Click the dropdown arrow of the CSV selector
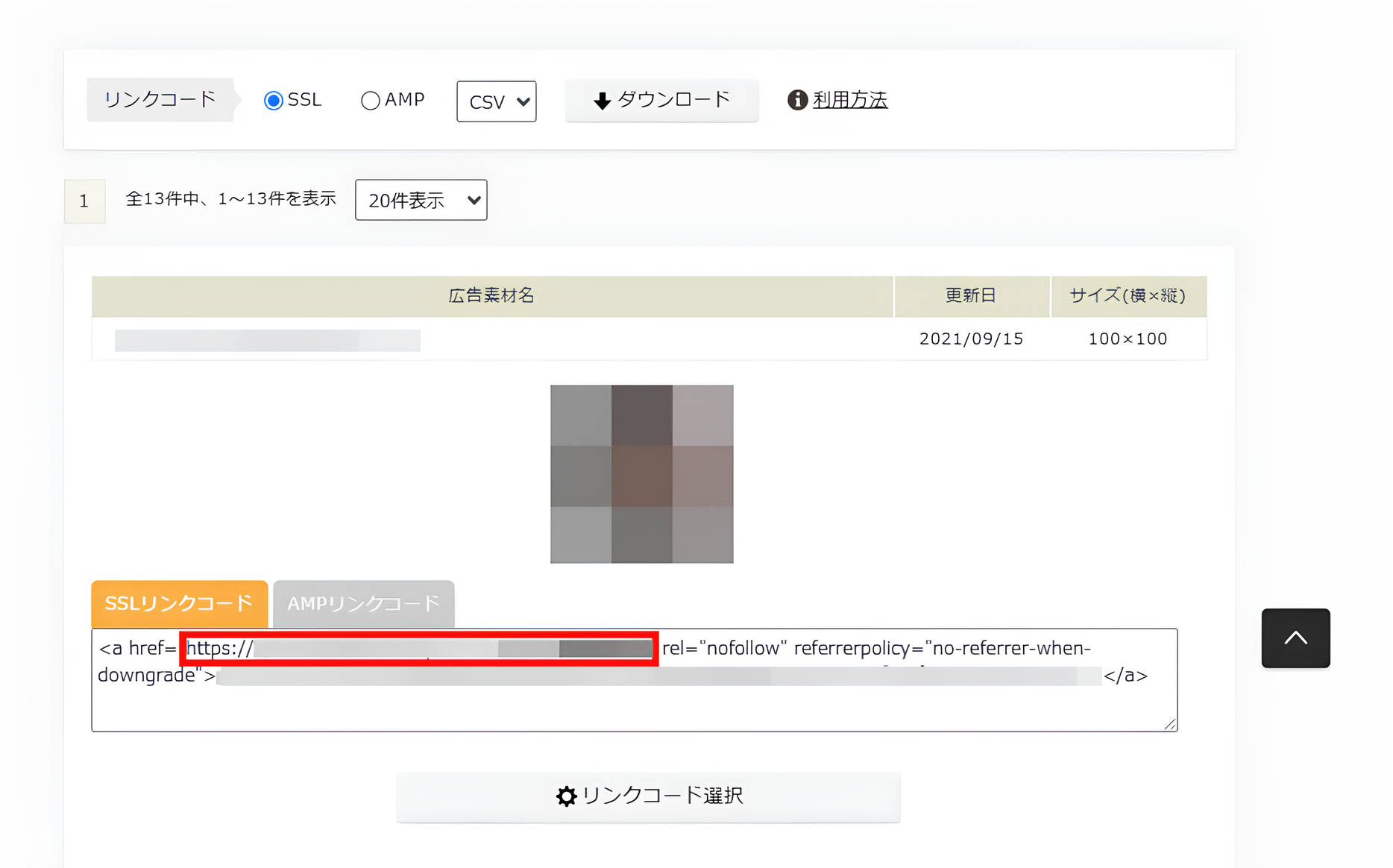1393x868 pixels. [x=522, y=101]
